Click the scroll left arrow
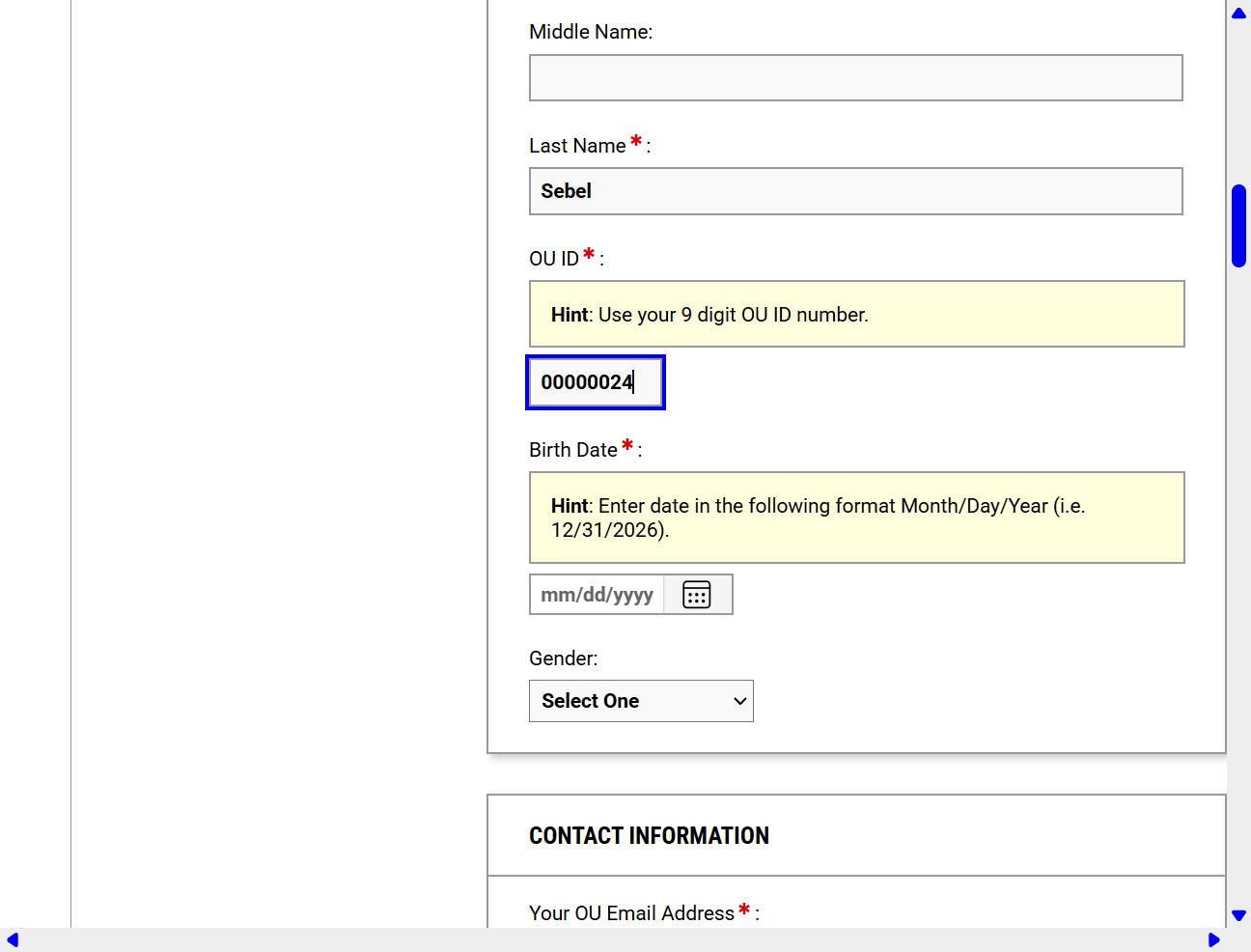Screen dimensions: 1251x952 13,940
